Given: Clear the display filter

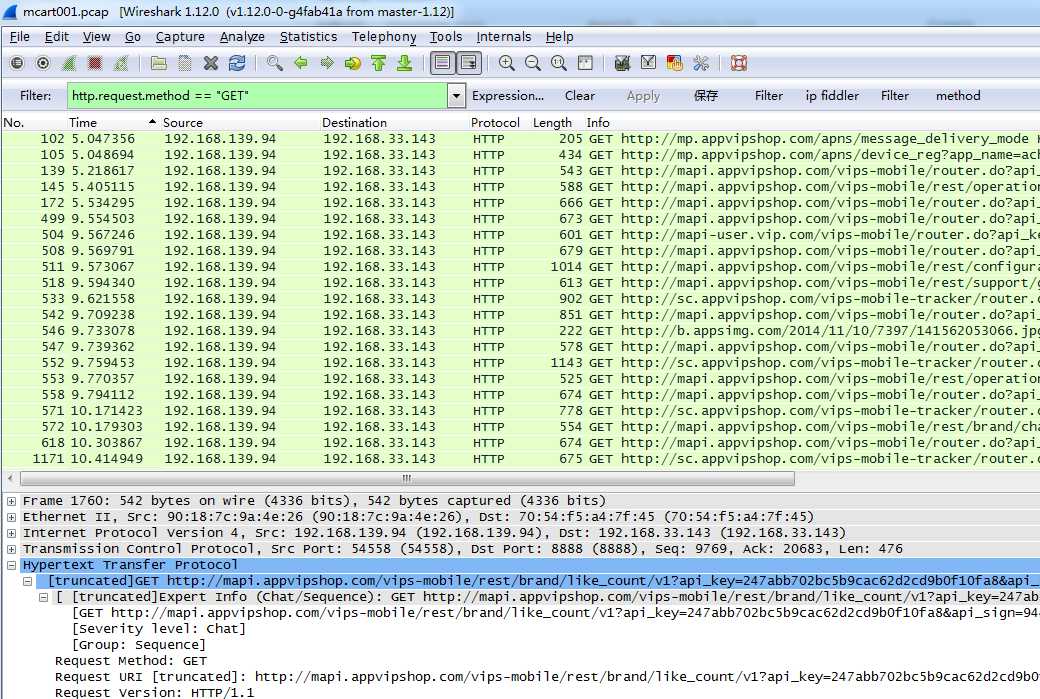Looking at the screenshot, I should click(x=580, y=95).
